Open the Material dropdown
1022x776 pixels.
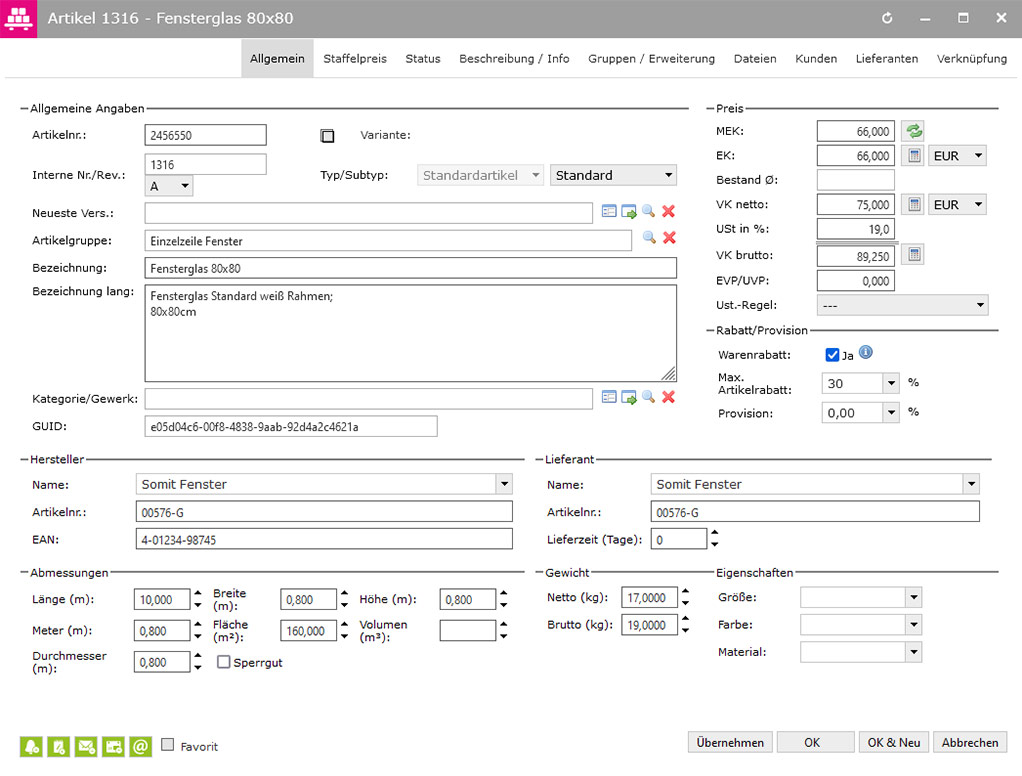914,652
